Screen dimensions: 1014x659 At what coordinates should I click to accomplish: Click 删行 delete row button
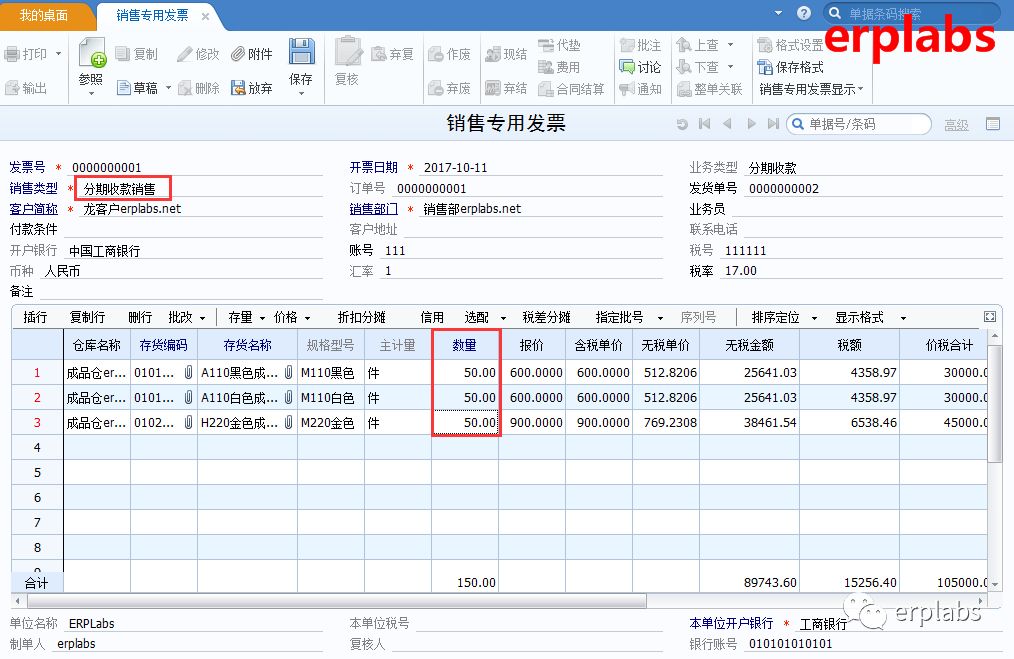click(x=140, y=318)
